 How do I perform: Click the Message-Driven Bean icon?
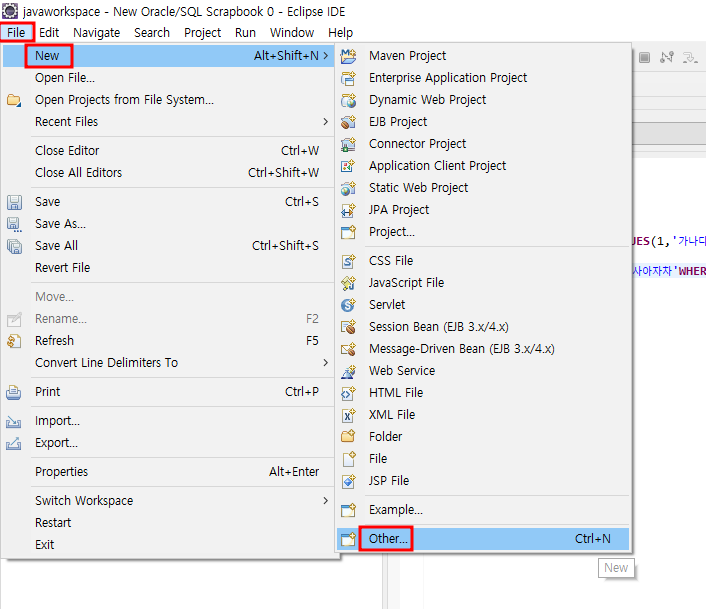coord(348,349)
